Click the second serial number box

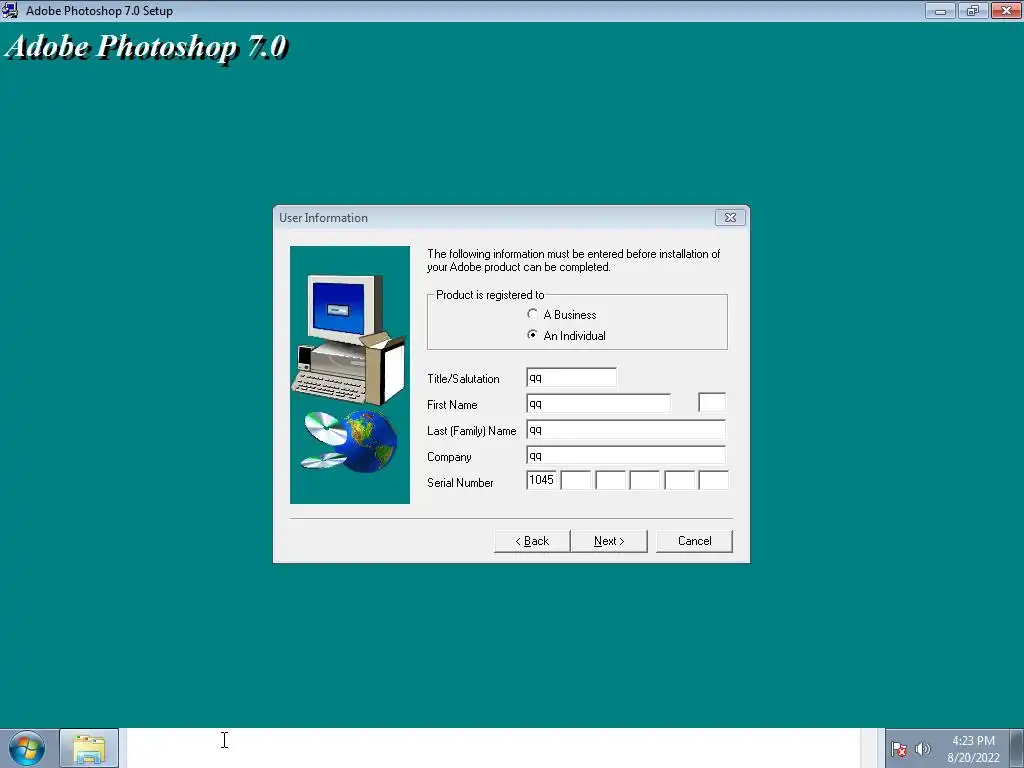576,480
